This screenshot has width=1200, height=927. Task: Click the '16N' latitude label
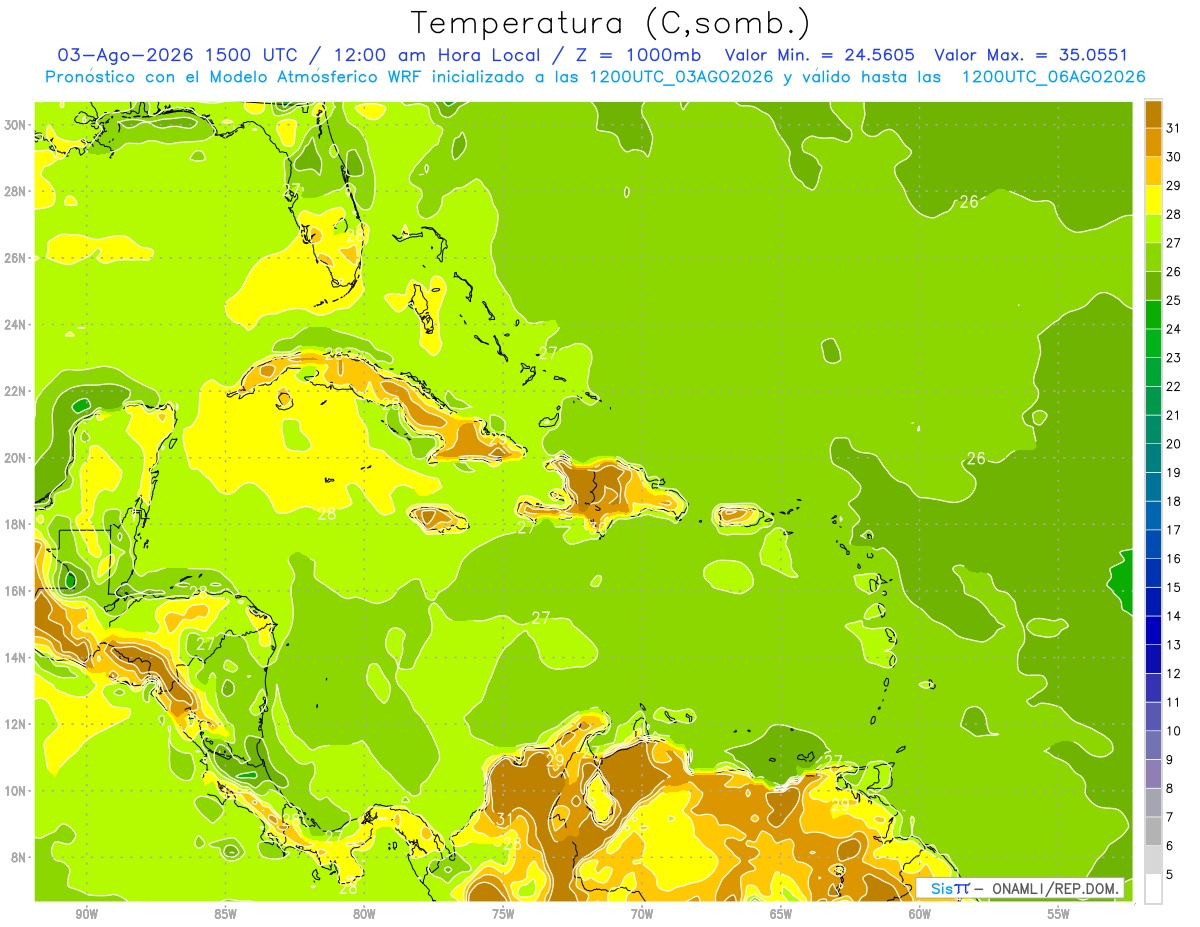point(15,591)
